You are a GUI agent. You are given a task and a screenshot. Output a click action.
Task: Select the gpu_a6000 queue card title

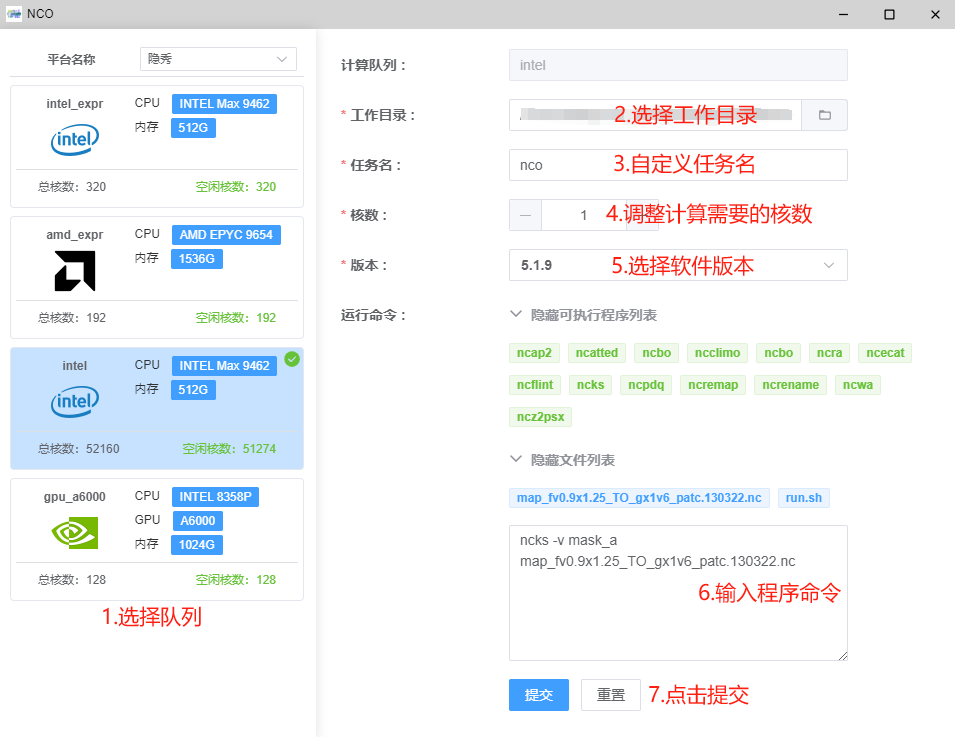[x=75, y=496]
